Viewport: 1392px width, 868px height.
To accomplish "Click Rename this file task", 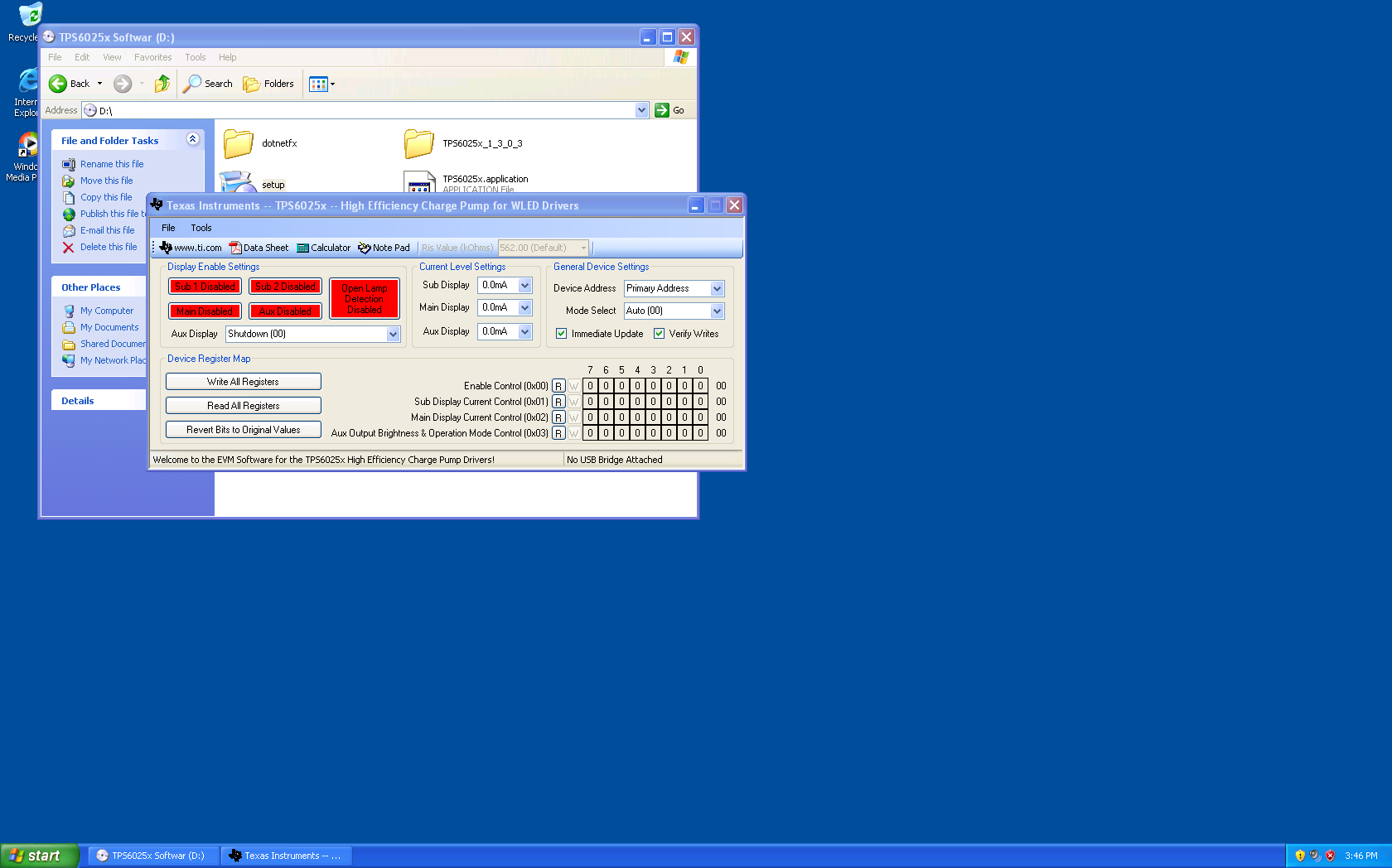I will click(103, 164).
